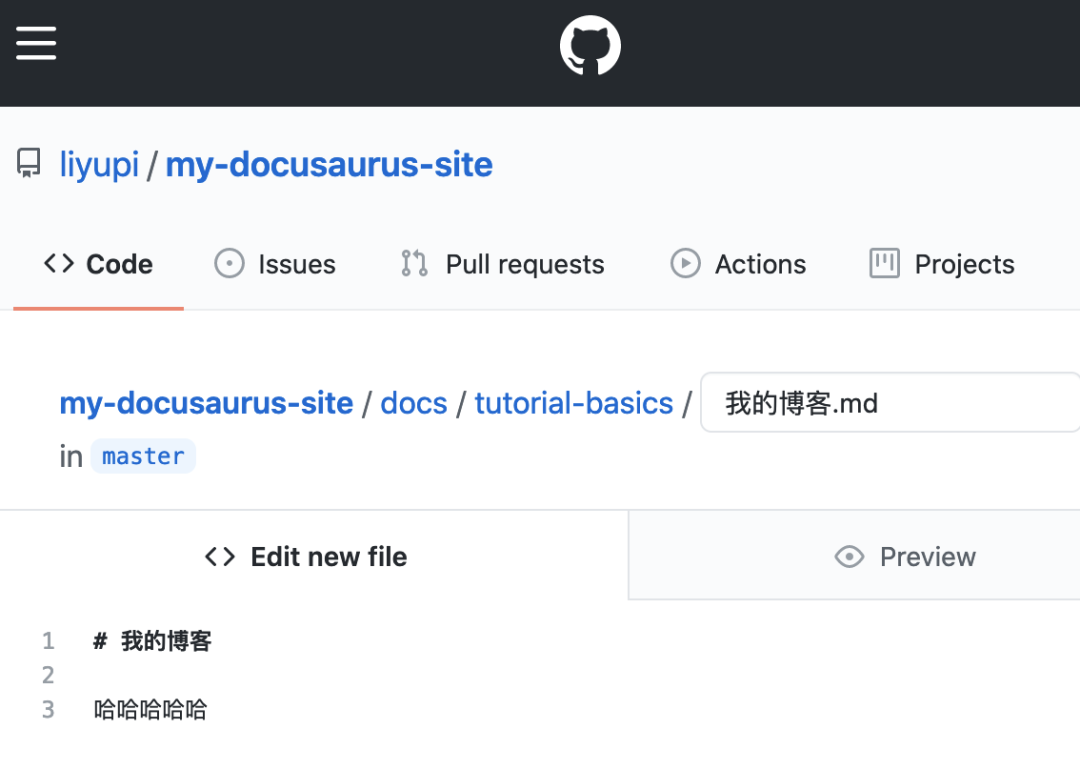Open the liyupi user profile link
Screen dimensions: 1080x770
(x=99, y=164)
